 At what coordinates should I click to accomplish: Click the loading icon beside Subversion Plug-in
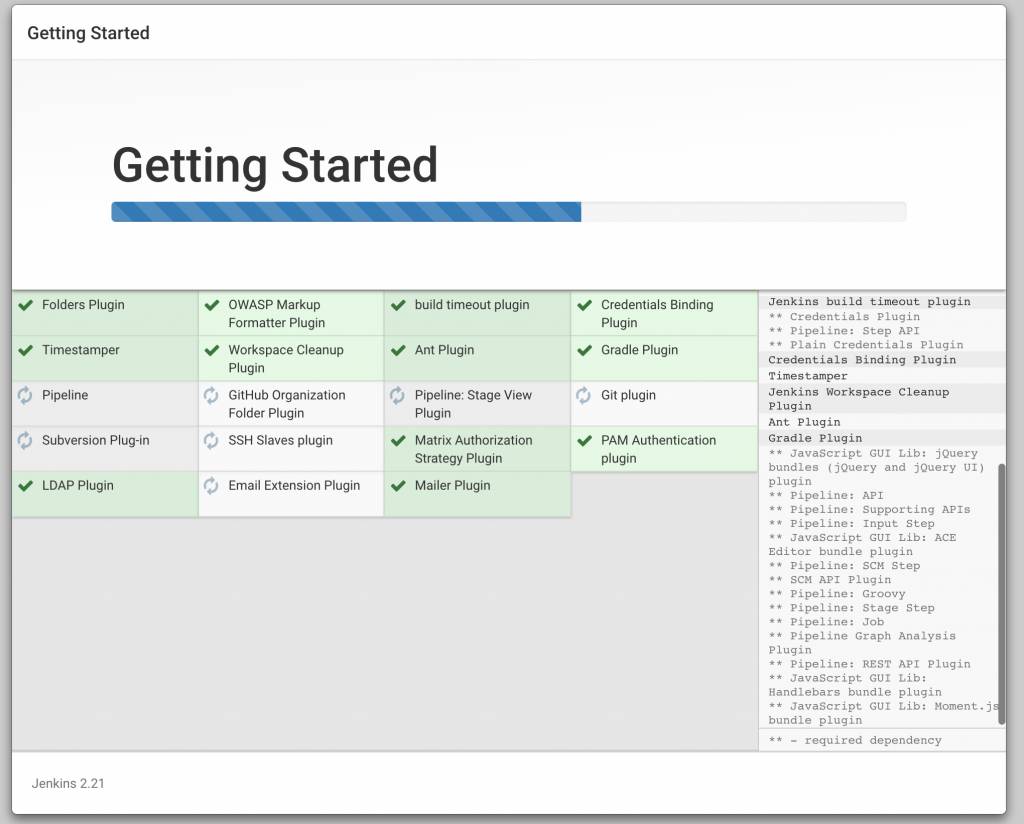click(25, 441)
